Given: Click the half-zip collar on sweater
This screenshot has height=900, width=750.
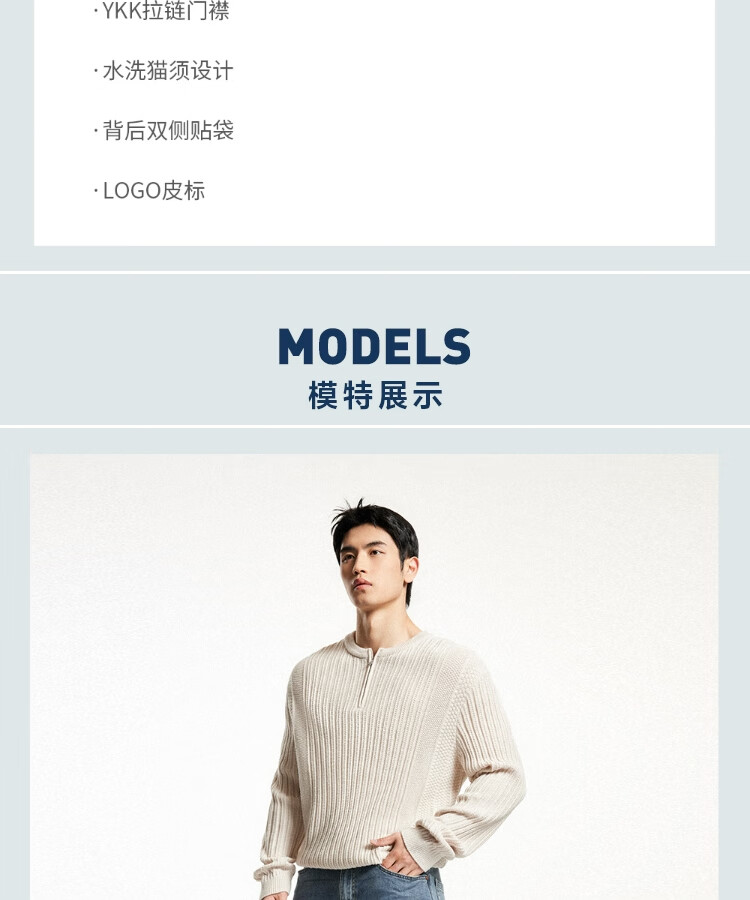Looking at the screenshot, I should (367, 674).
